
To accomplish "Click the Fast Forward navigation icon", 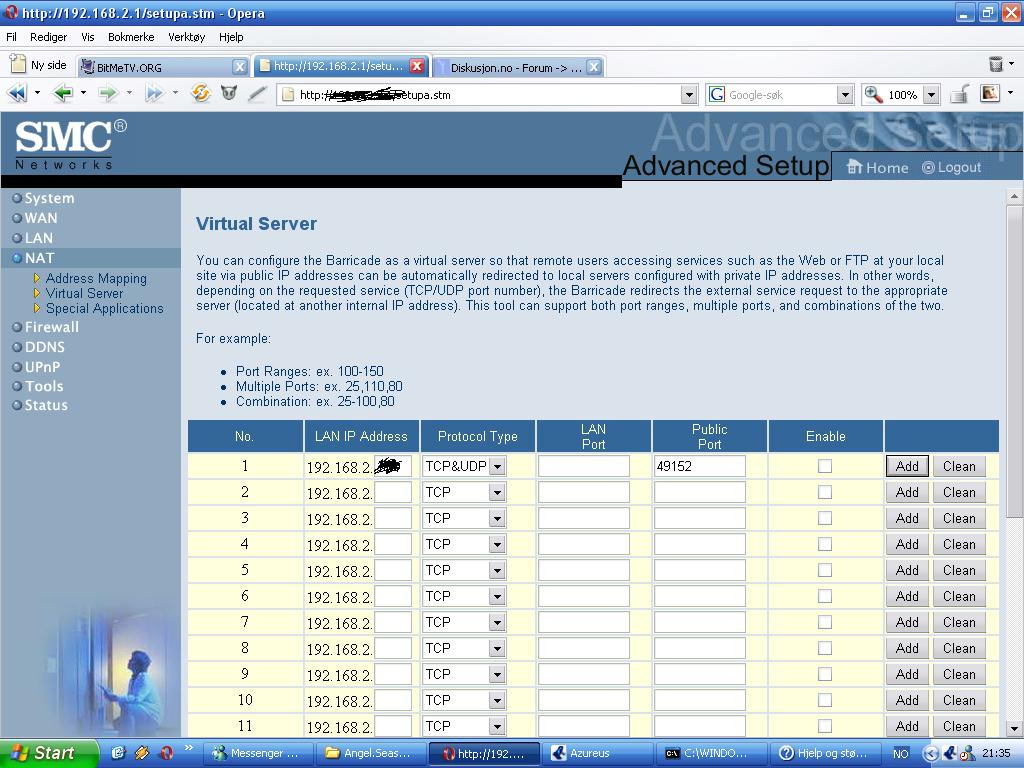I will [154, 94].
